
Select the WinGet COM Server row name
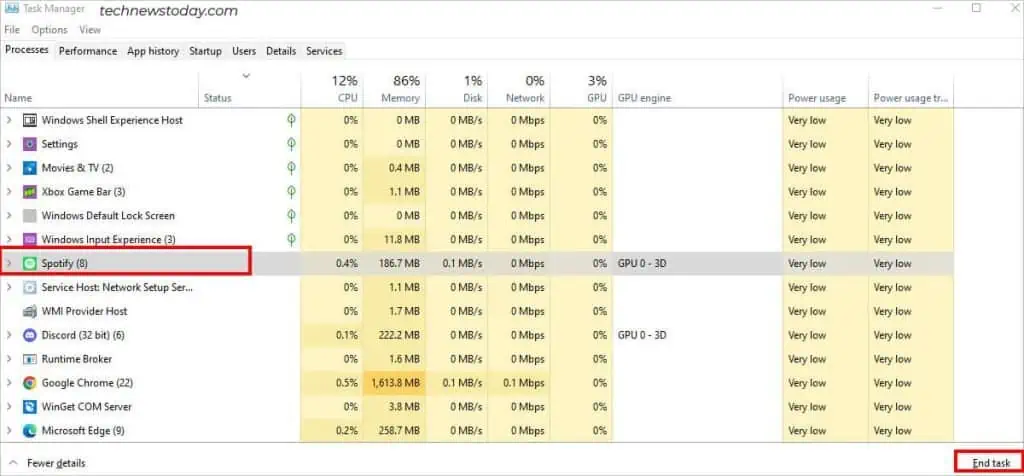point(86,407)
